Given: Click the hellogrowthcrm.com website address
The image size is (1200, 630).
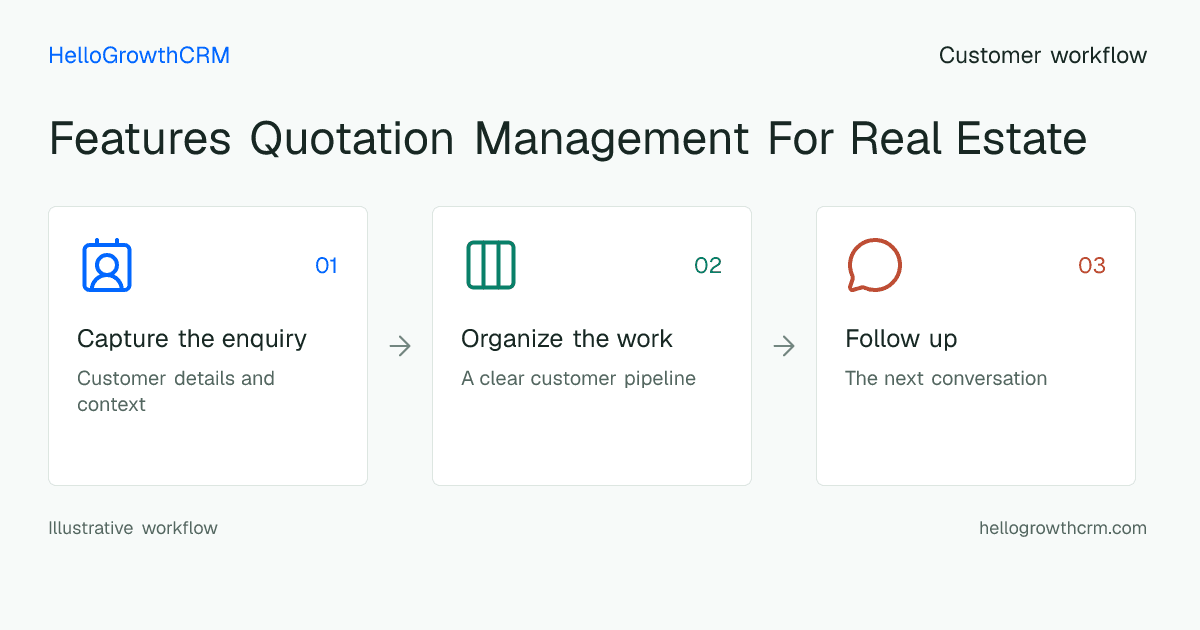Looking at the screenshot, I should point(1063,528).
